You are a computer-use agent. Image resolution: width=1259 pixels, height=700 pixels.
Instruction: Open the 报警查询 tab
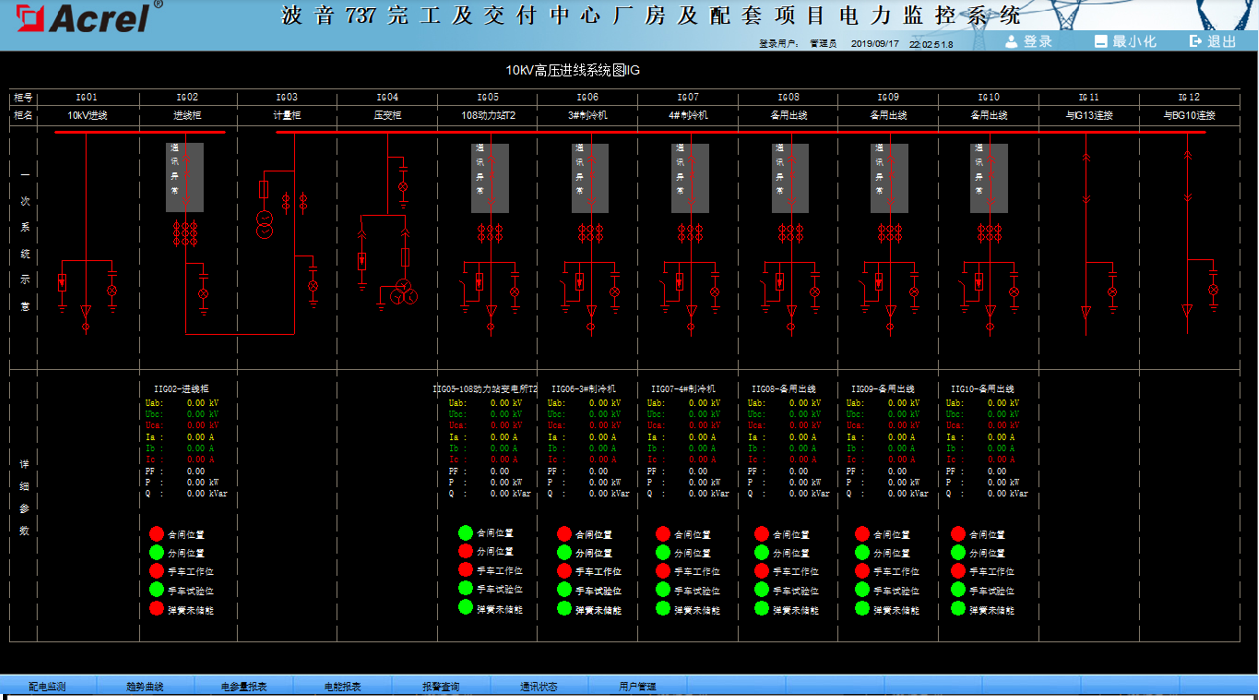pos(440,687)
